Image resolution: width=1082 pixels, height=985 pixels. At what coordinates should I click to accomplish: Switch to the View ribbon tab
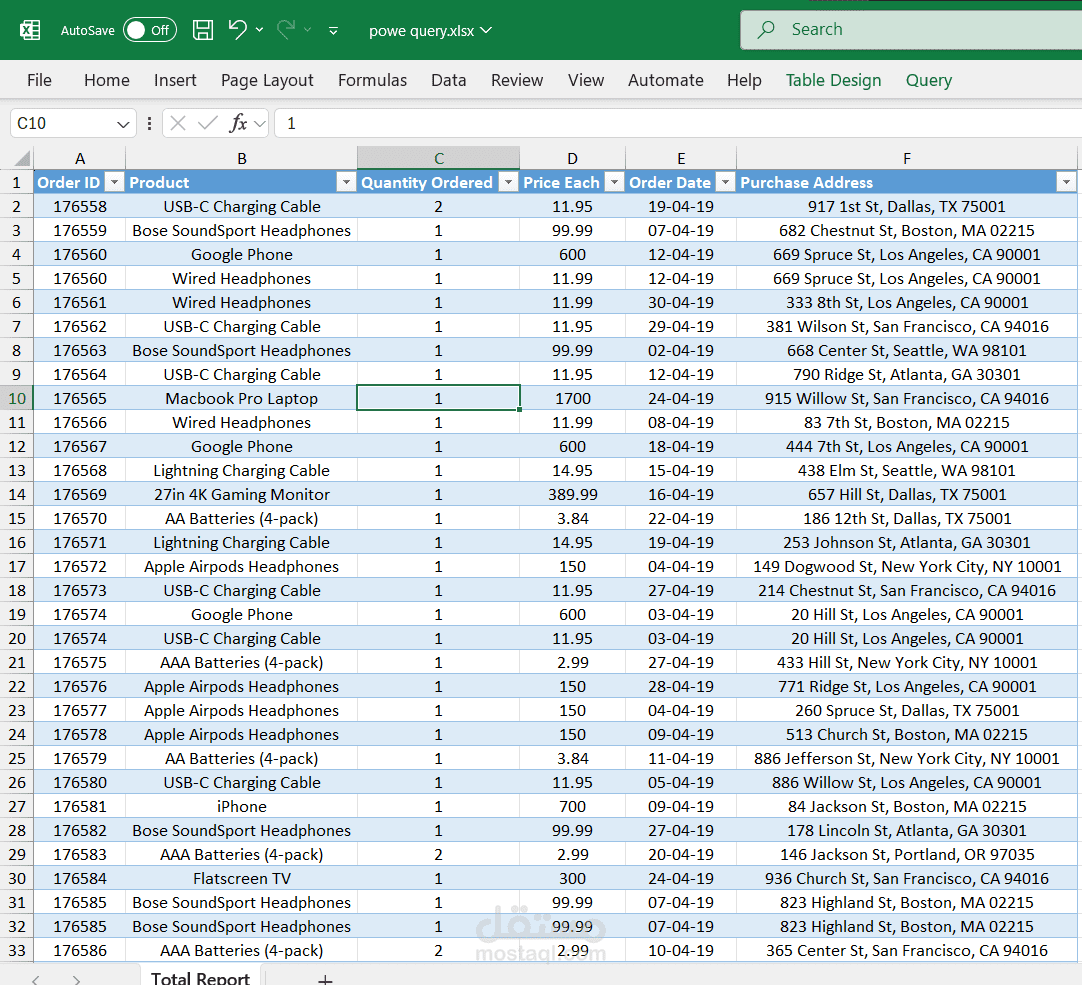tap(586, 80)
